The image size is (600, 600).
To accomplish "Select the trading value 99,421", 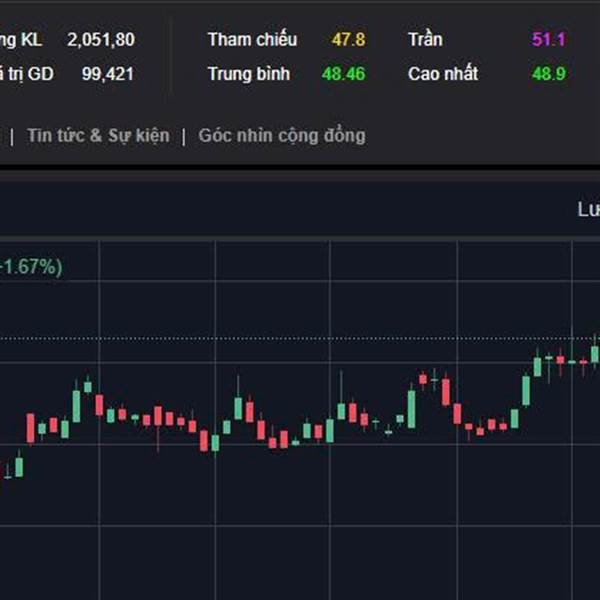I will coord(108,74).
